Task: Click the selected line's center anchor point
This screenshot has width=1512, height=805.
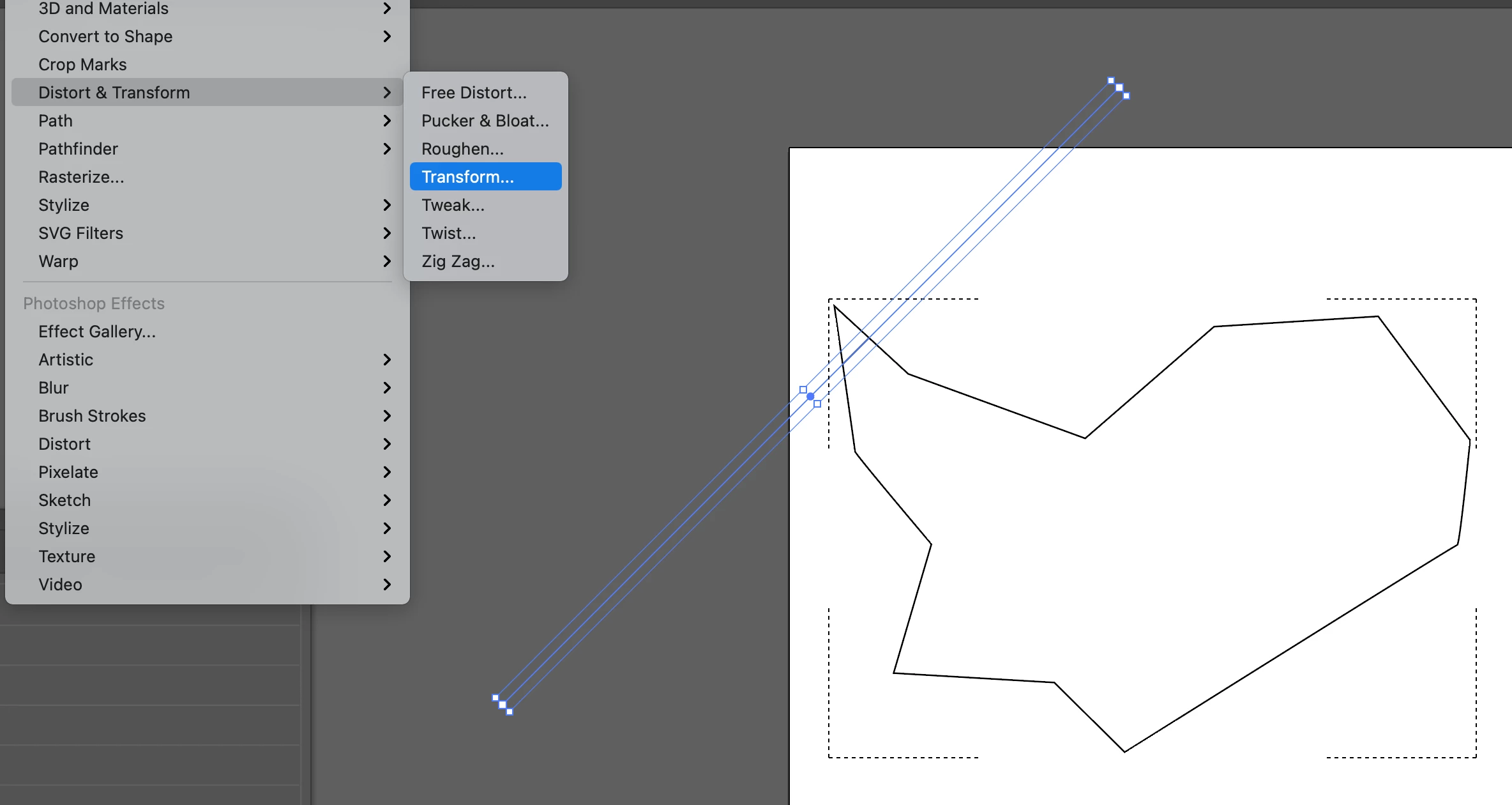Action: pos(810,397)
